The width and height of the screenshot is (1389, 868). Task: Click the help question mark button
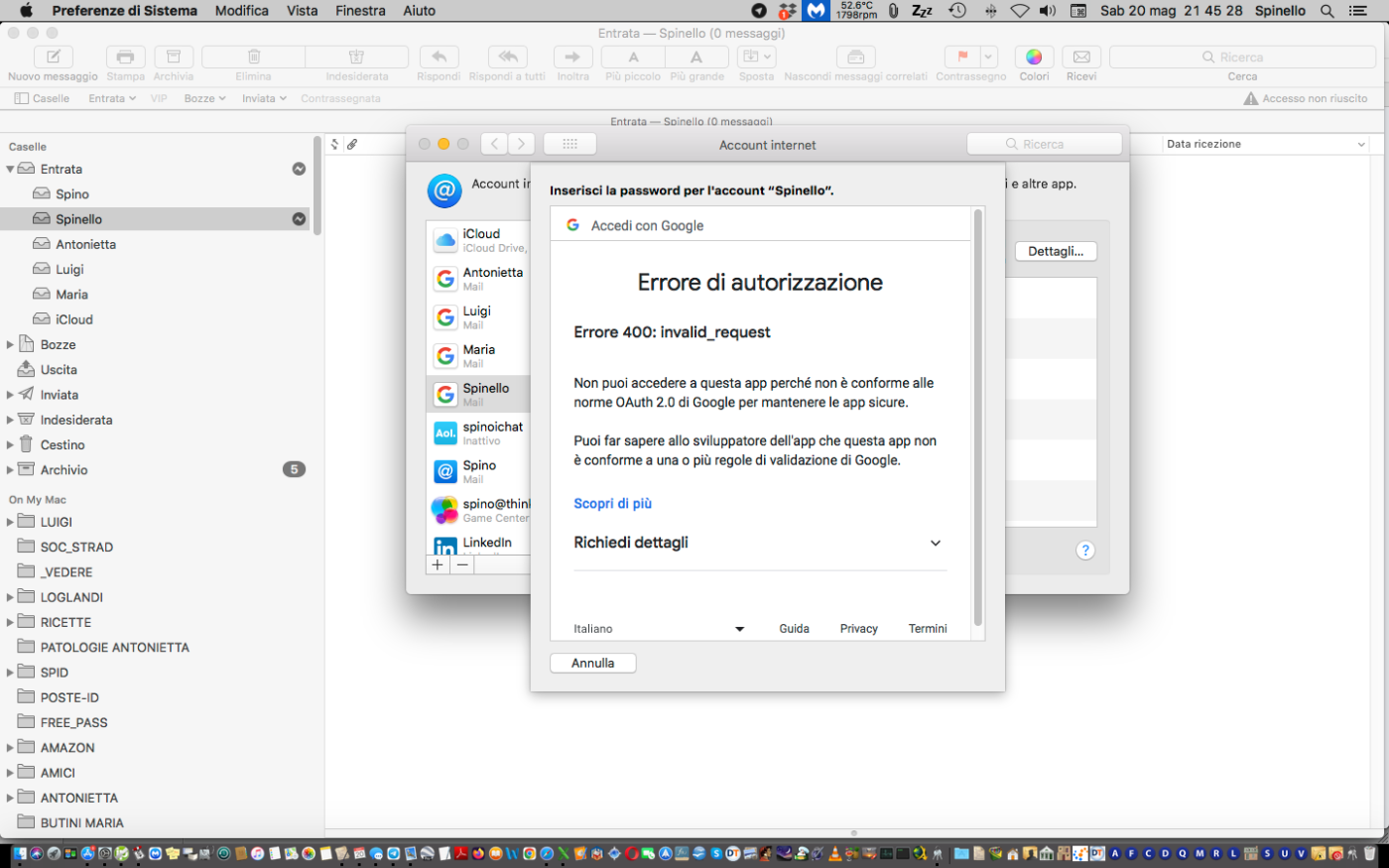pos(1085,551)
